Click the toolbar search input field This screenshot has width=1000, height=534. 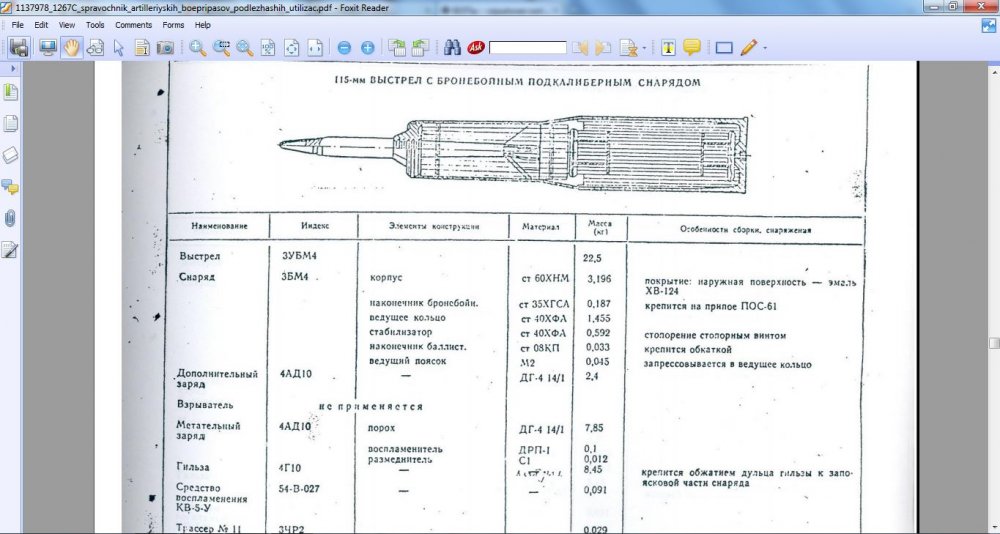[528, 48]
